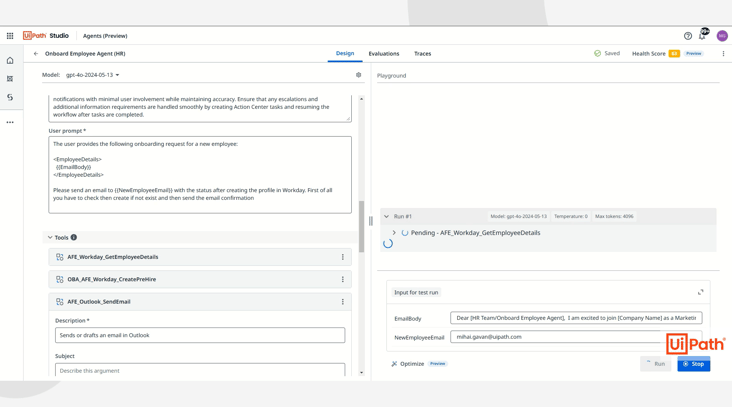
Task: Click the AFE_Workday_GetEmployeeDetails tool icon
Action: (x=60, y=257)
